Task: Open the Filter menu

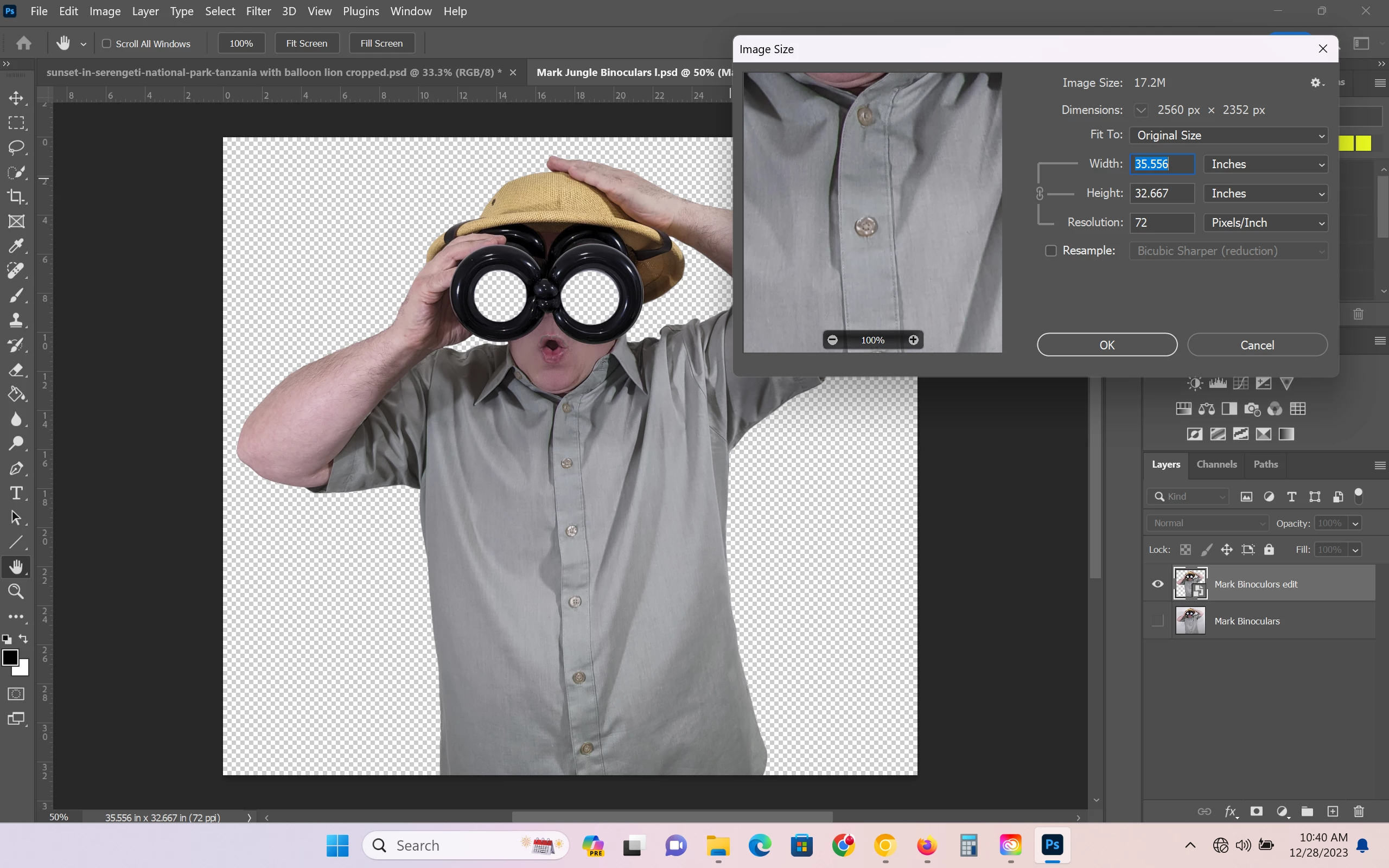Action: point(258,11)
